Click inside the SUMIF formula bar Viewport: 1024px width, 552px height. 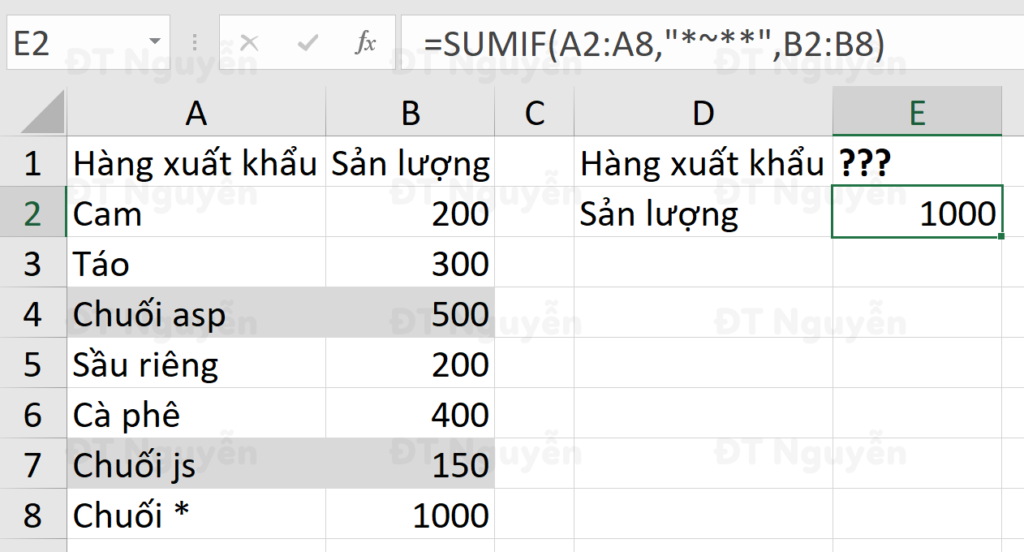click(700, 43)
